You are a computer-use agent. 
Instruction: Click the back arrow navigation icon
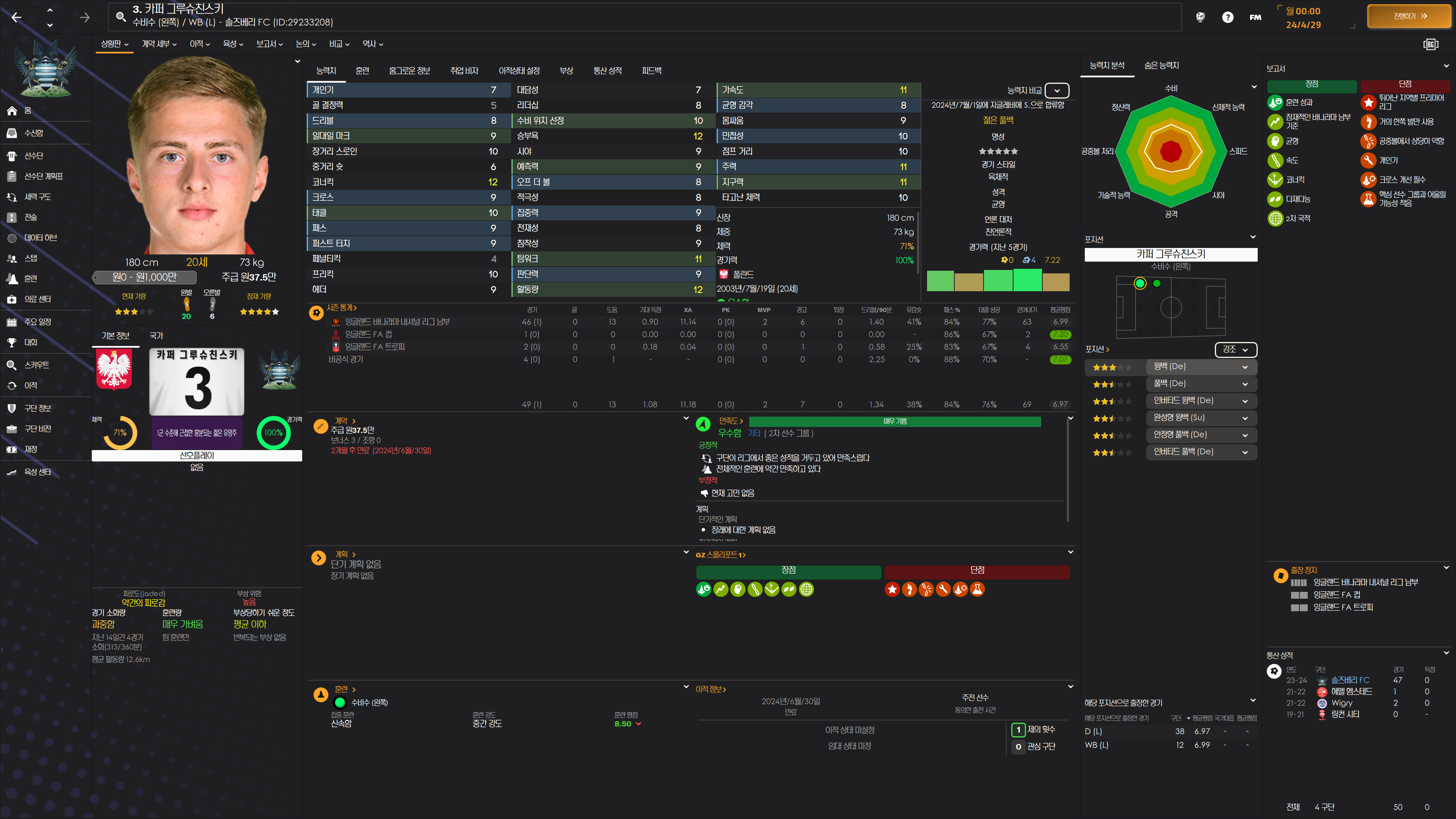pyautogui.click(x=16, y=17)
